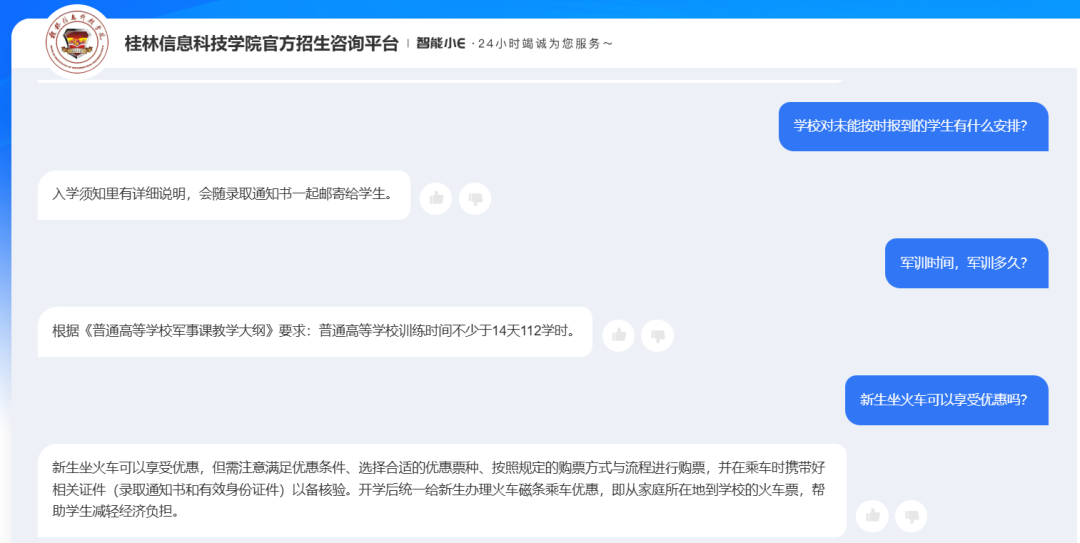Click the Guilin school crest logo
Image resolution: width=1080 pixels, height=543 pixels.
coord(79,42)
